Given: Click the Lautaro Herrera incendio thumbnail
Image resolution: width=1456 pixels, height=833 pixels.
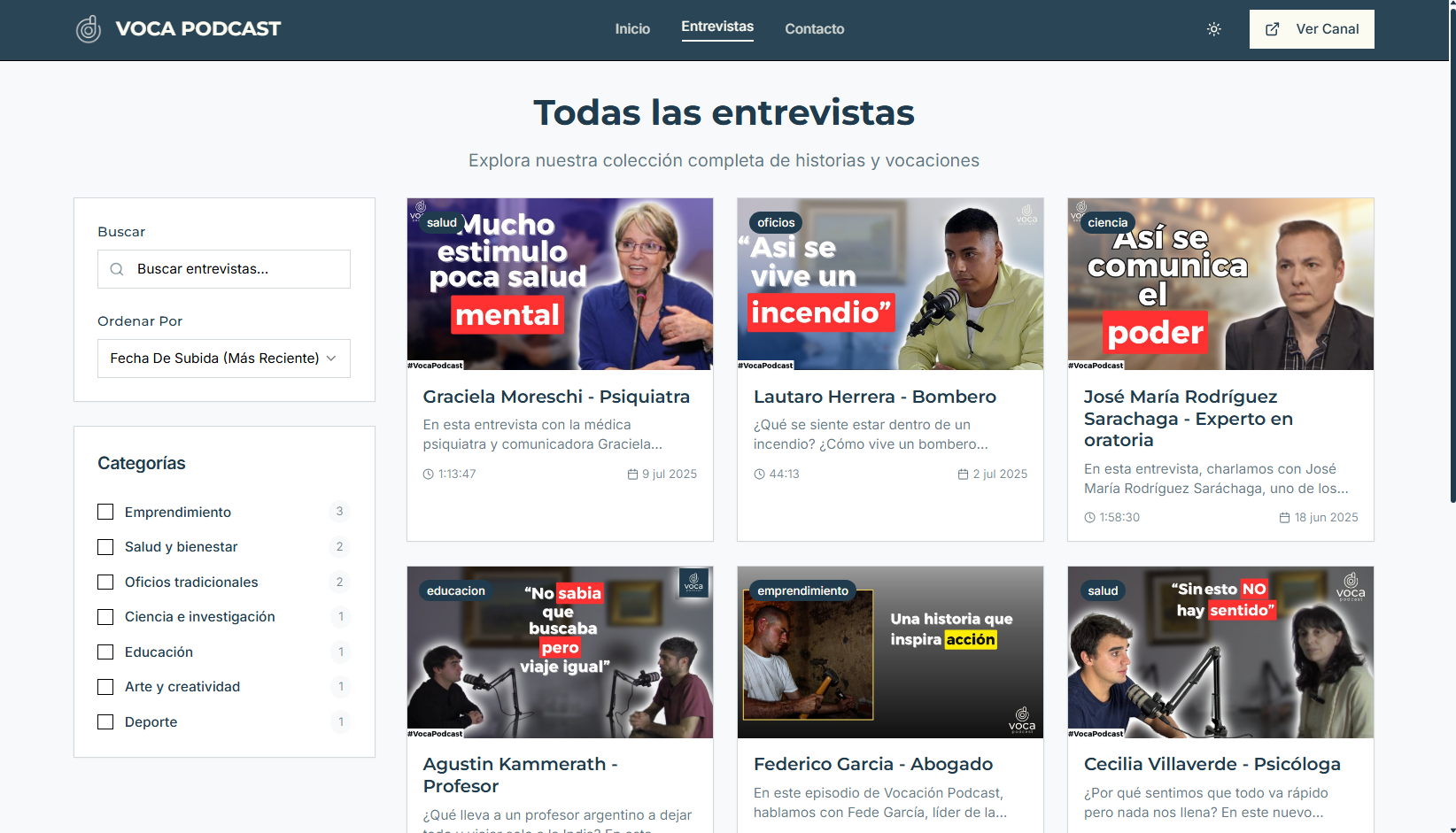Looking at the screenshot, I should [889, 283].
